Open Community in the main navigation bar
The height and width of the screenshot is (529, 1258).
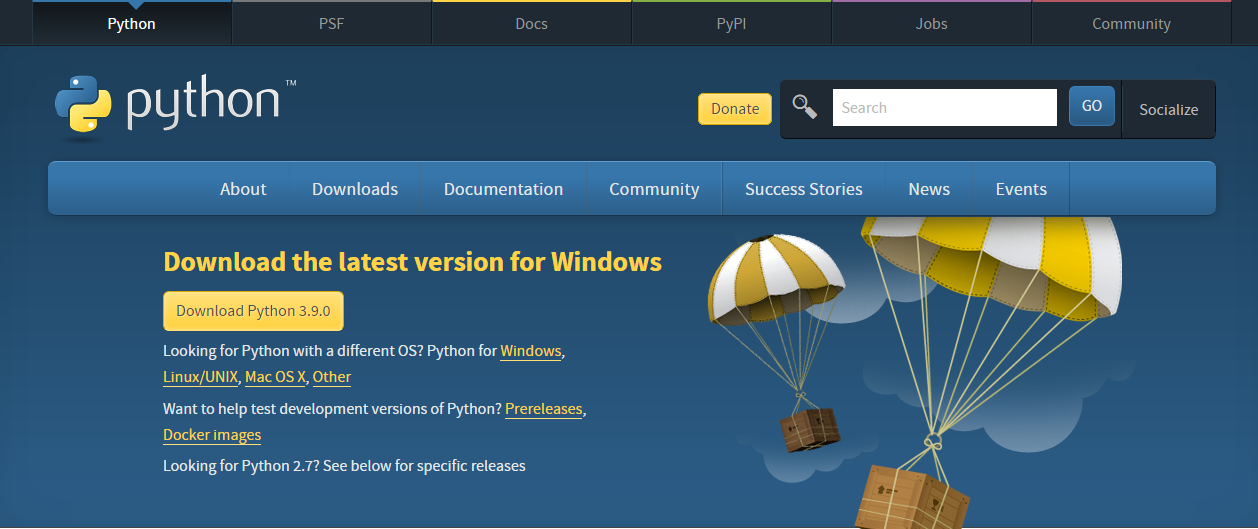coord(654,189)
